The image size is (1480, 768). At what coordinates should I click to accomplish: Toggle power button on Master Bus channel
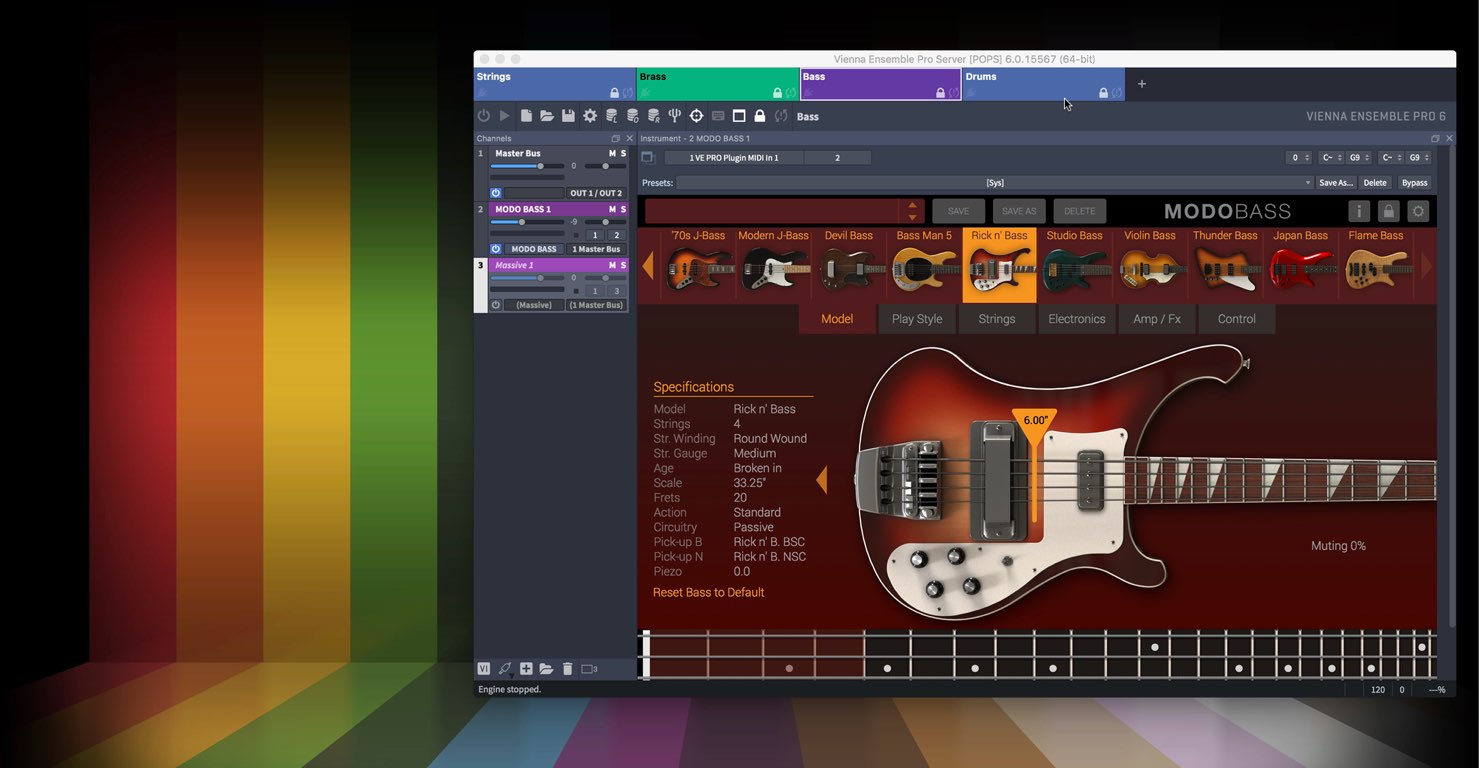[x=496, y=193]
